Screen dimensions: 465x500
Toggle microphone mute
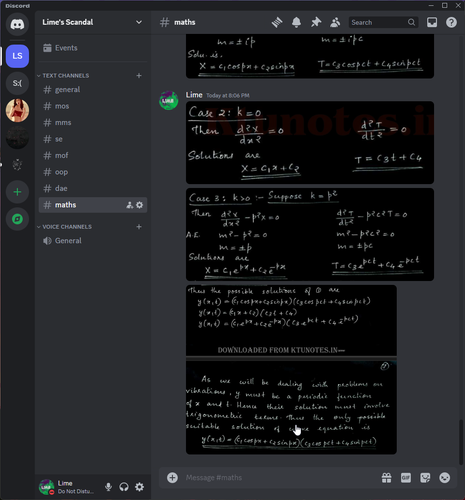pos(108,487)
